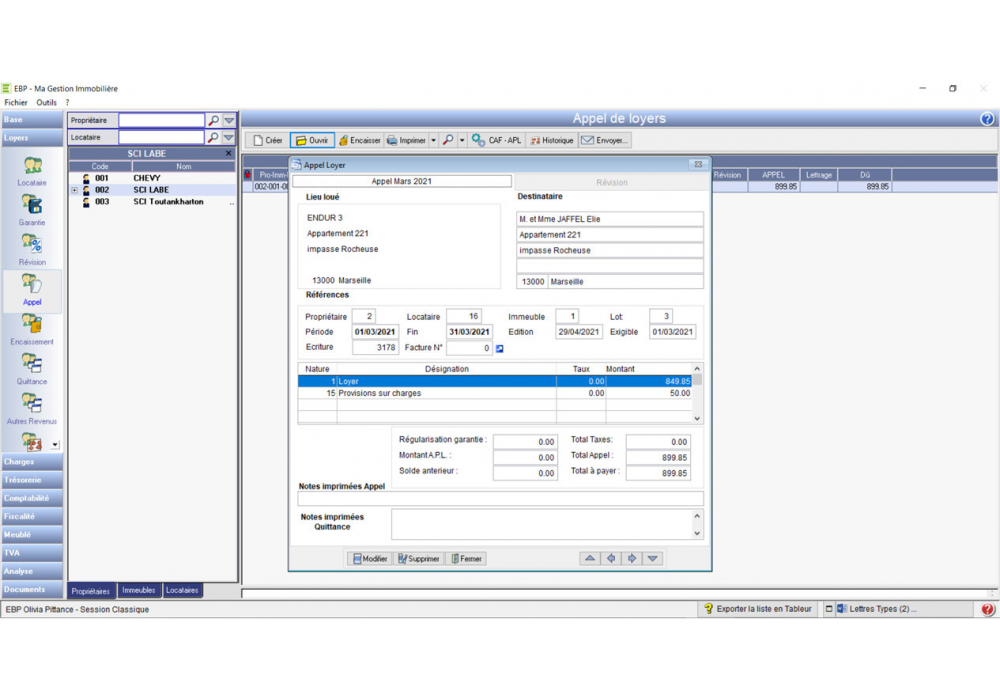
Task: Switch to the Locataires bottom tab
Action: pos(182,591)
